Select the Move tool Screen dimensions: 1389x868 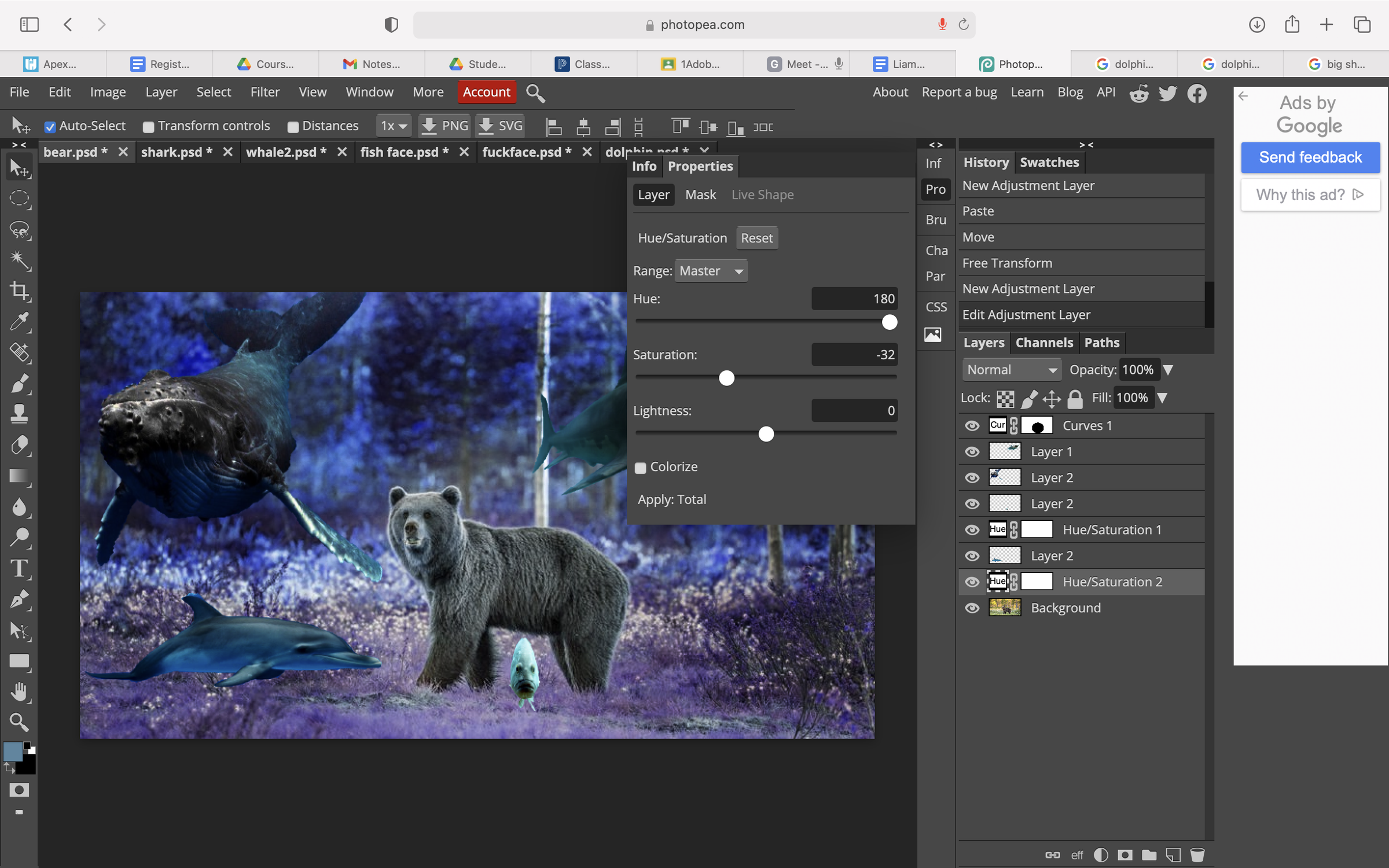19,168
